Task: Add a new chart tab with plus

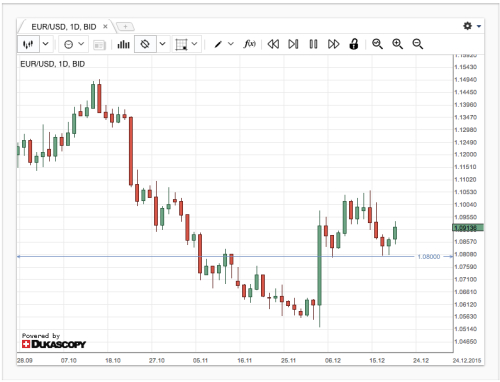Action: [x=125, y=26]
